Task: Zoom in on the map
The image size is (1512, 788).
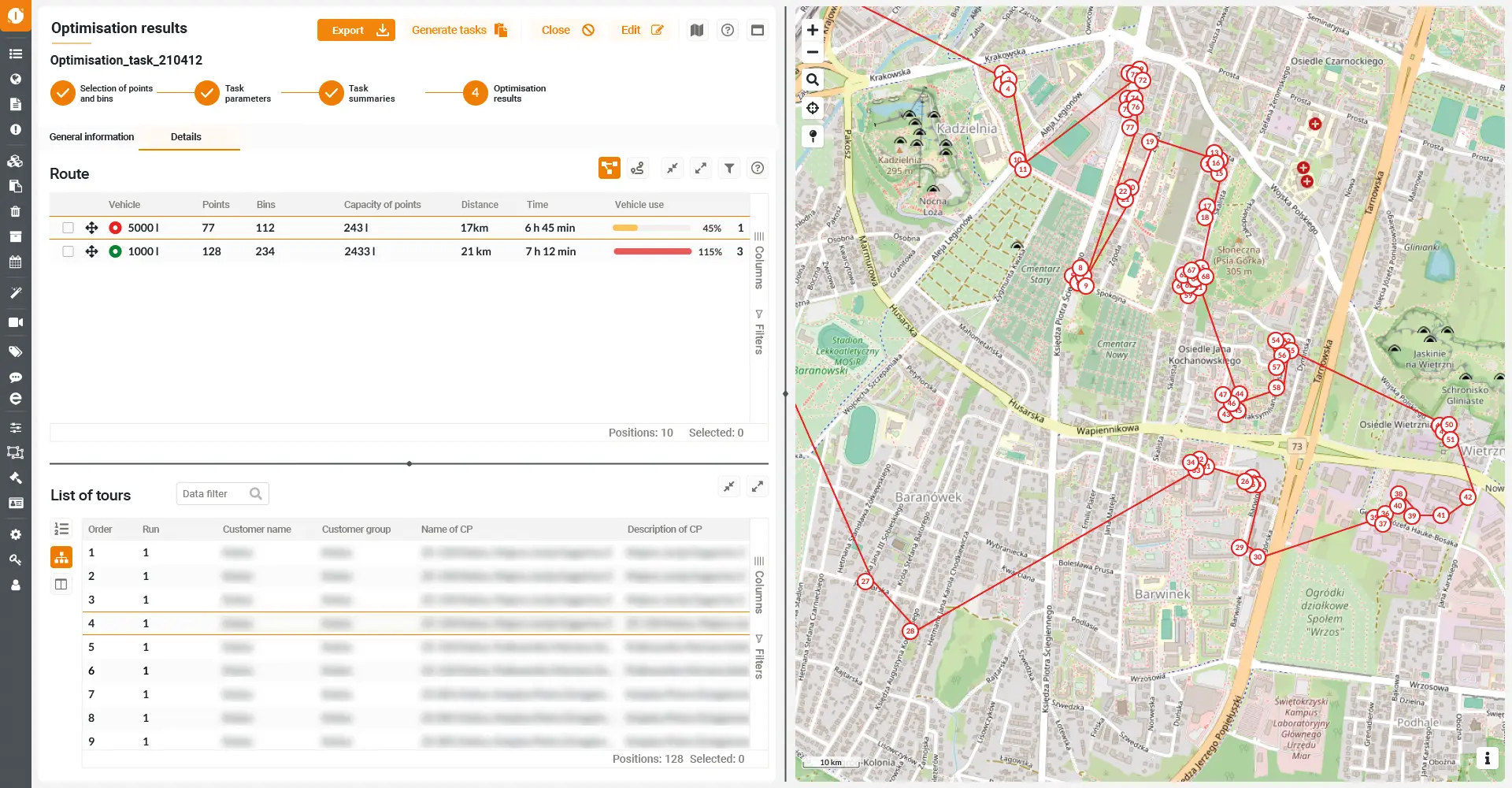Action: click(x=813, y=30)
